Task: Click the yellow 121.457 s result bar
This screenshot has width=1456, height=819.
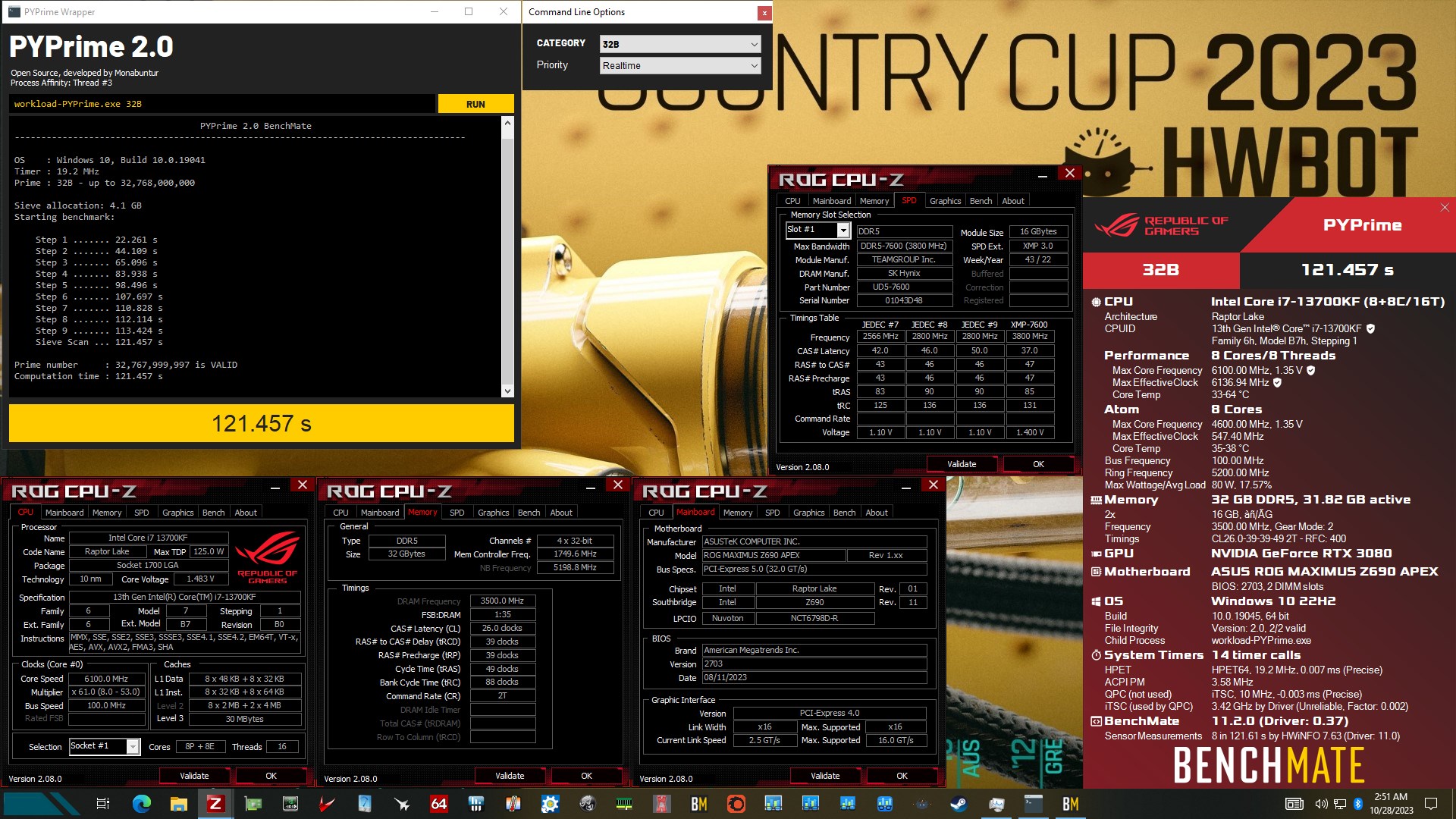Action: pyautogui.click(x=262, y=423)
